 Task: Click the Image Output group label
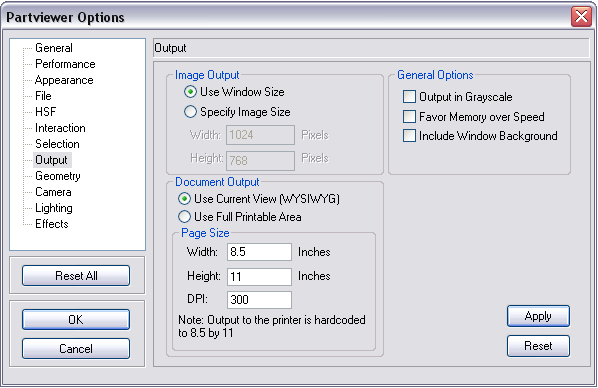click(x=207, y=75)
